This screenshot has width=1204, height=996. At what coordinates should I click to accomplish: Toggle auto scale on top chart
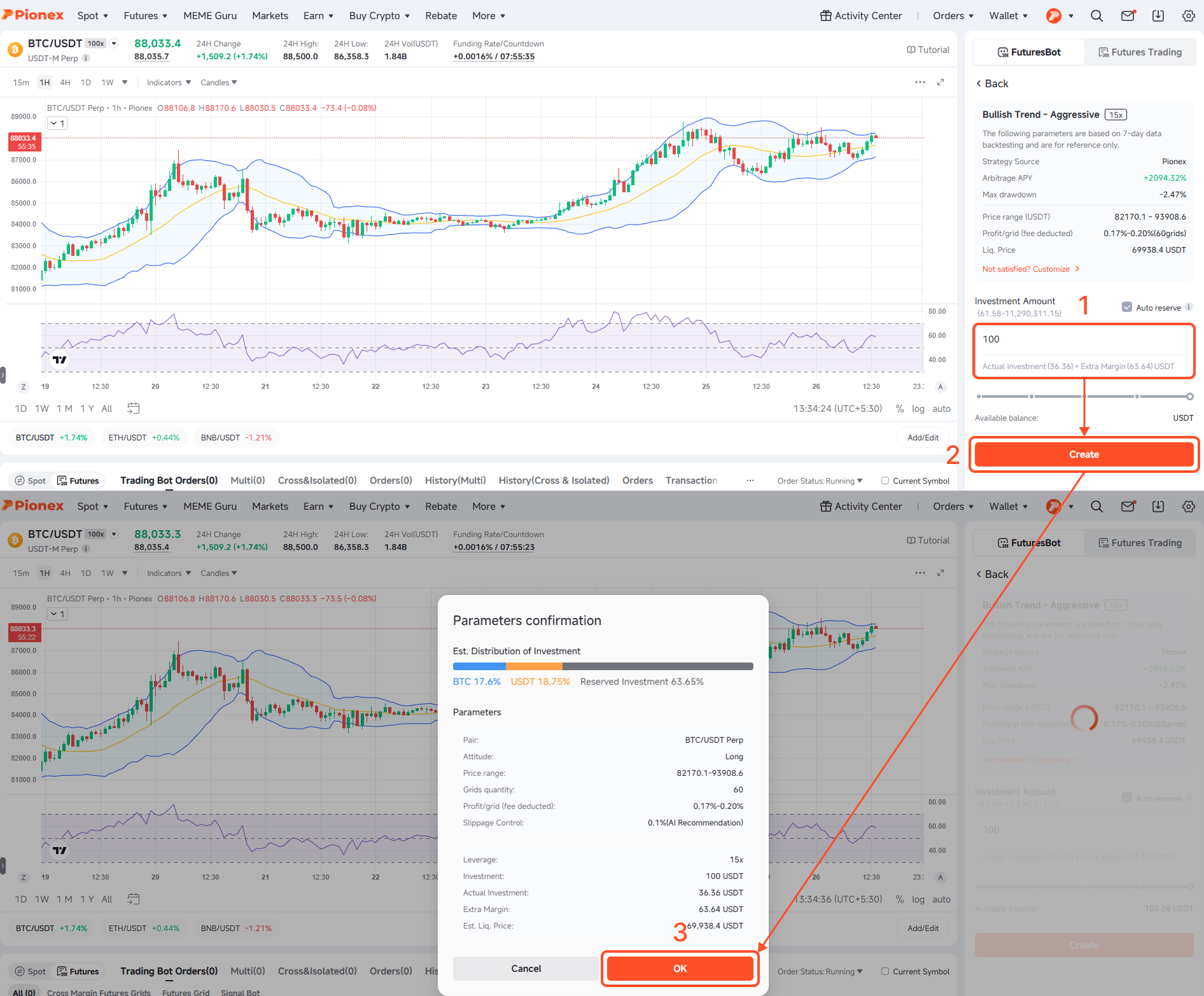point(941,409)
